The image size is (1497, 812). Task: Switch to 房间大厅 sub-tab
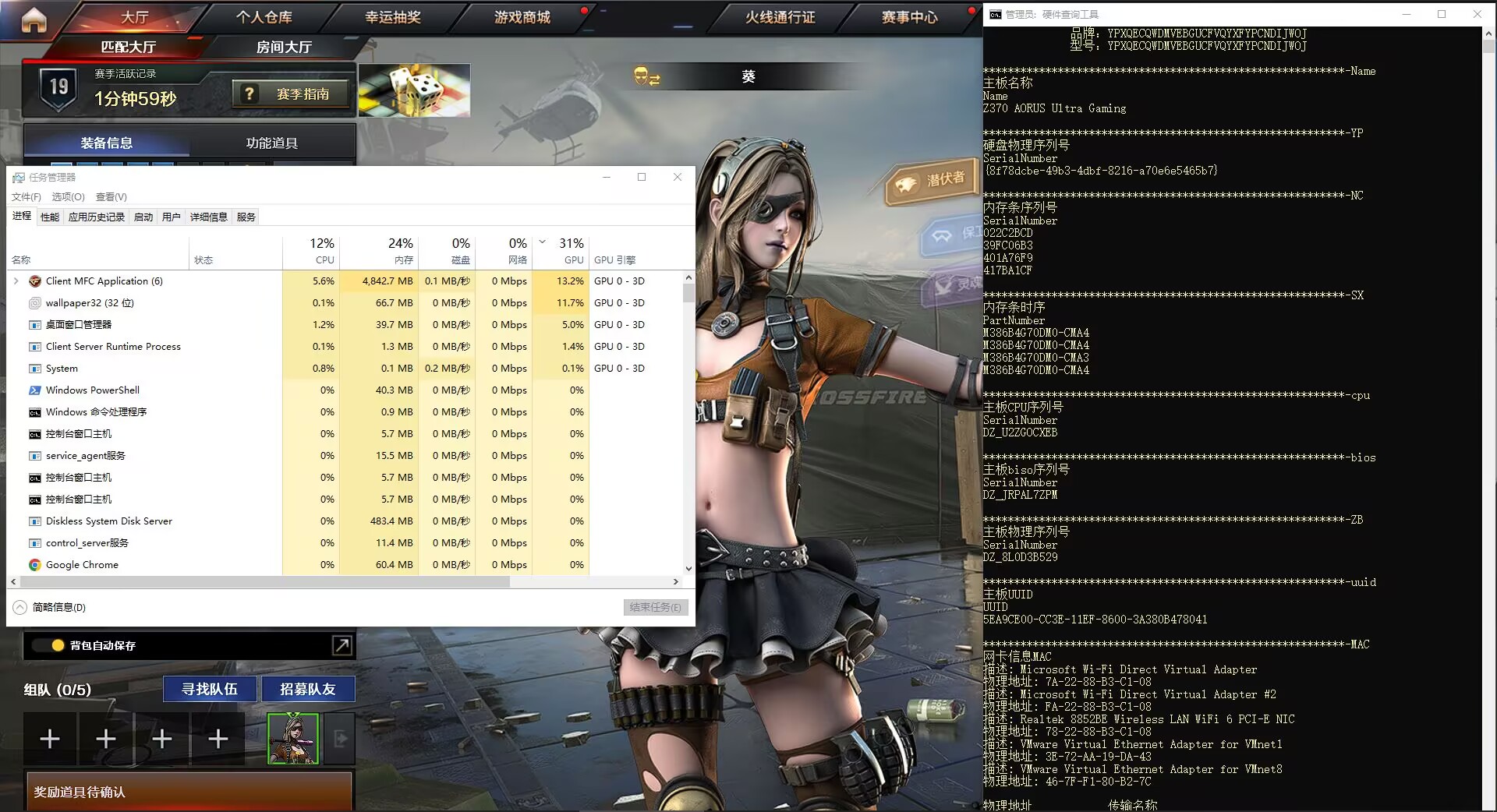pos(284,47)
